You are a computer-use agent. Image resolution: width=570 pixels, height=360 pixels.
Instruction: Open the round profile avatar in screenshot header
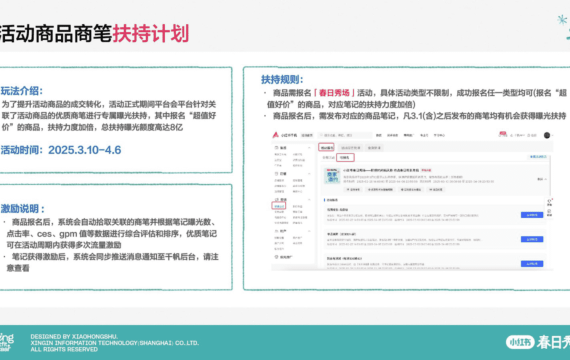point(547,135)
